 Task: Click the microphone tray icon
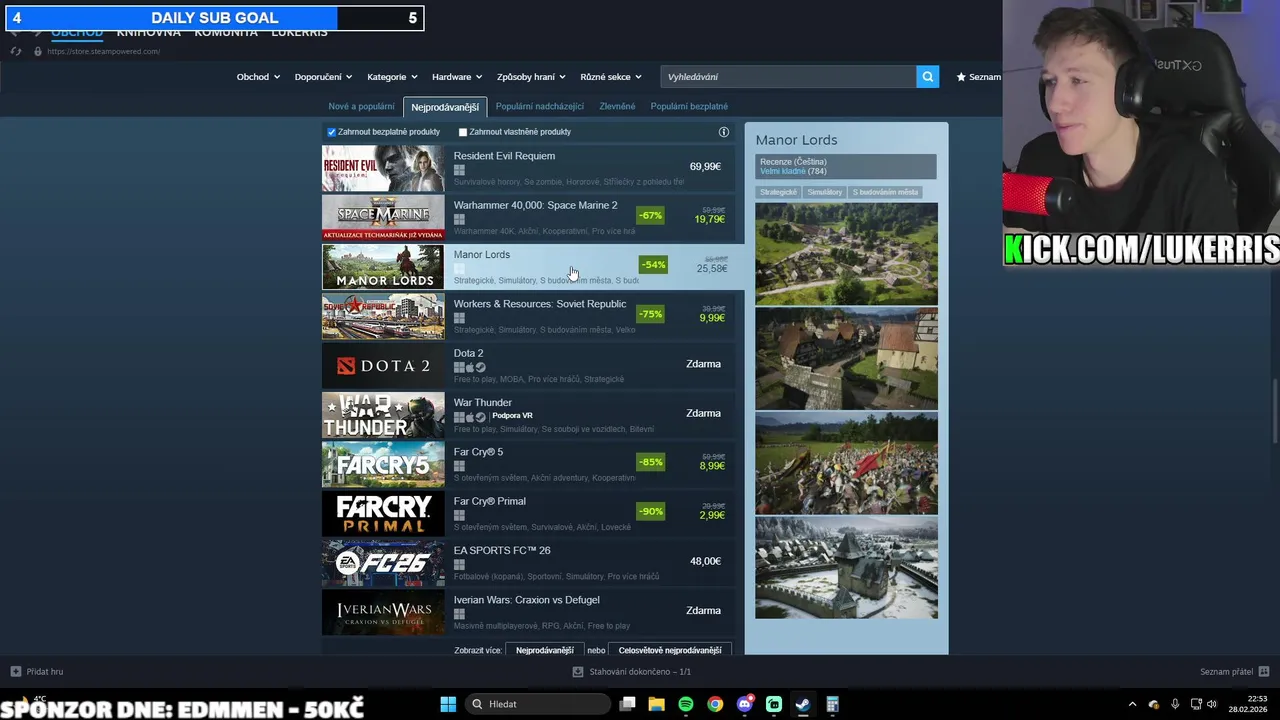tap(1175, 704)
